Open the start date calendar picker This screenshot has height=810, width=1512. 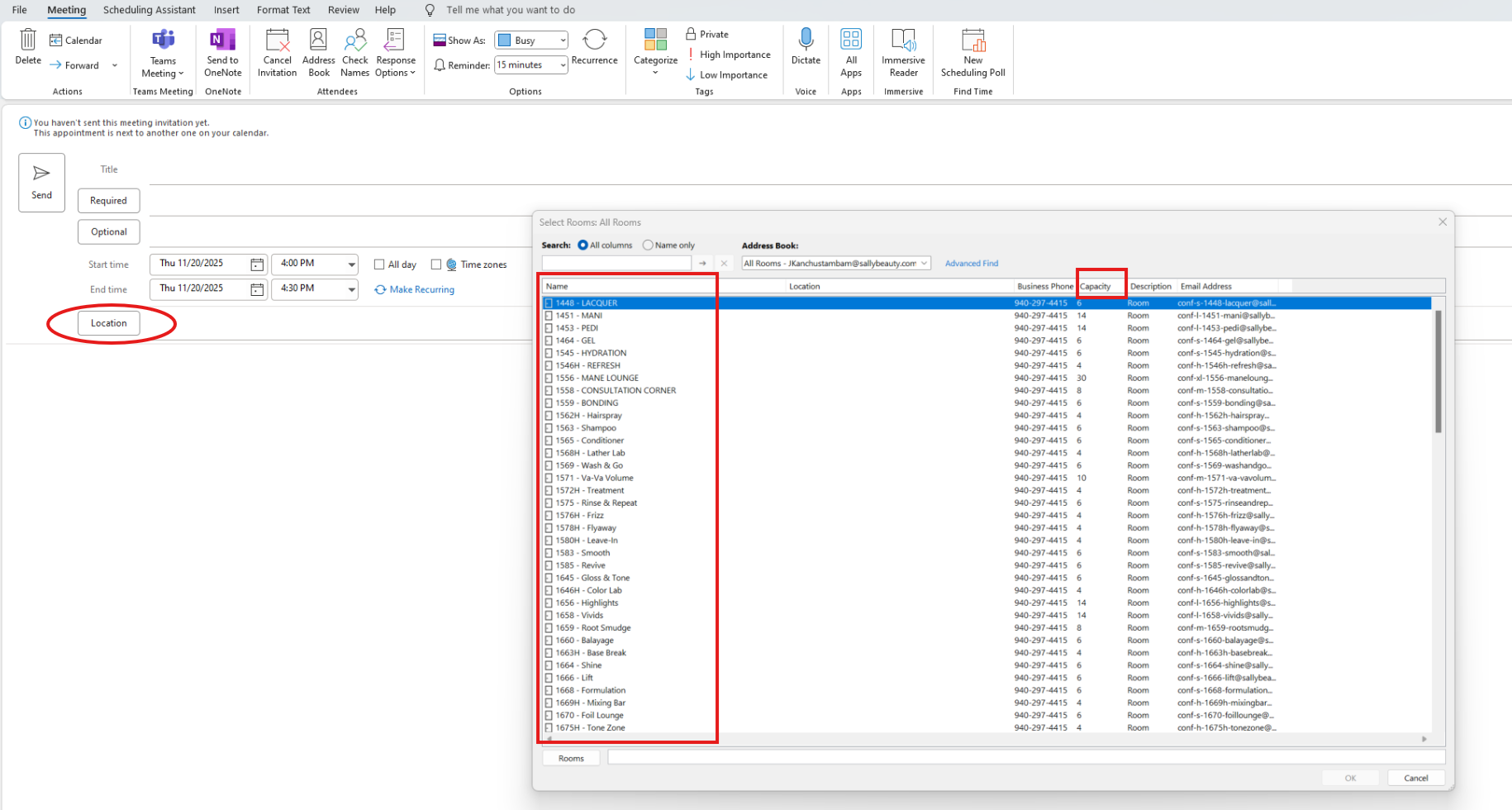click(257, 264)
